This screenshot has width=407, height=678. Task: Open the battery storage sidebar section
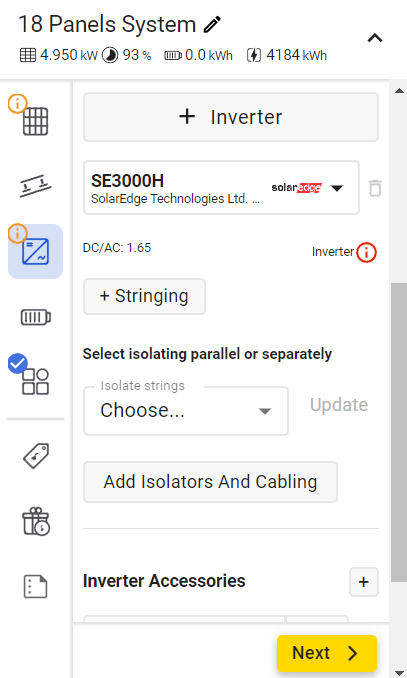[x=35, y=317]
